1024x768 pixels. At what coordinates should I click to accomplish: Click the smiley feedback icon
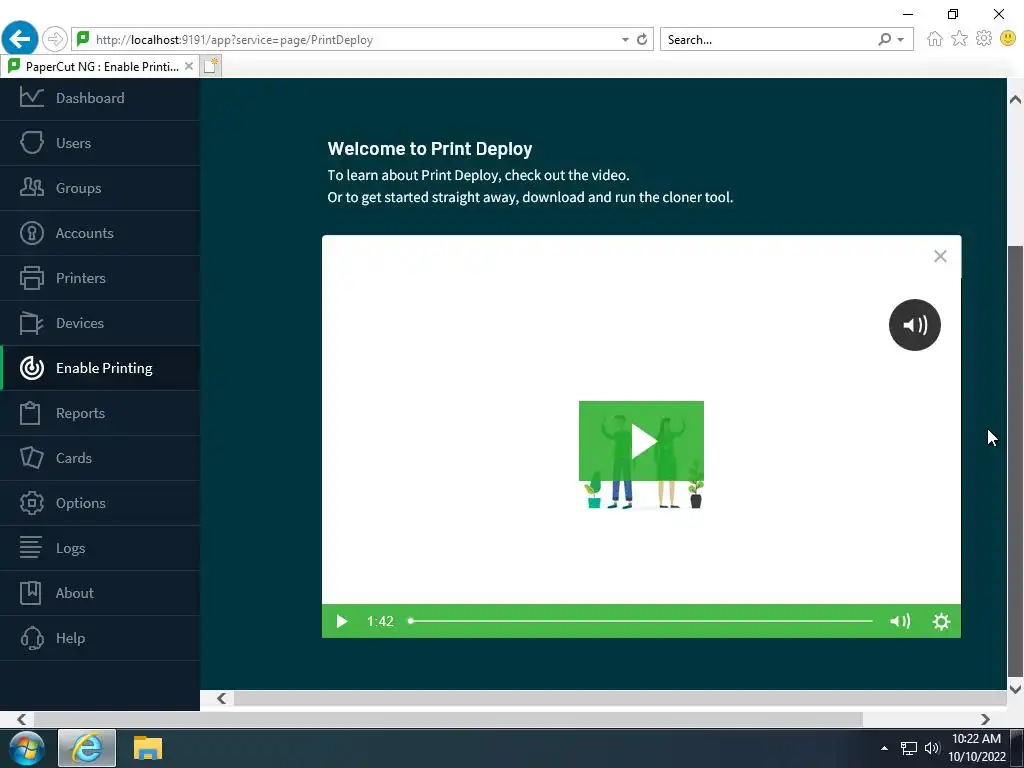click(1008, 39)
